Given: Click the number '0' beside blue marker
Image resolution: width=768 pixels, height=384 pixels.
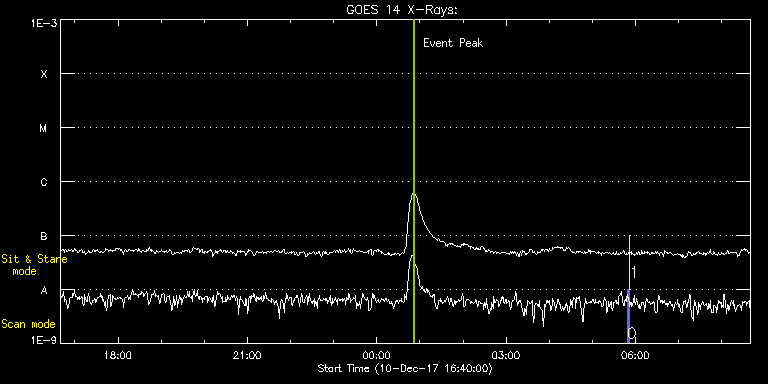Looking at the screenshot, I should click(x=632, y=334).
